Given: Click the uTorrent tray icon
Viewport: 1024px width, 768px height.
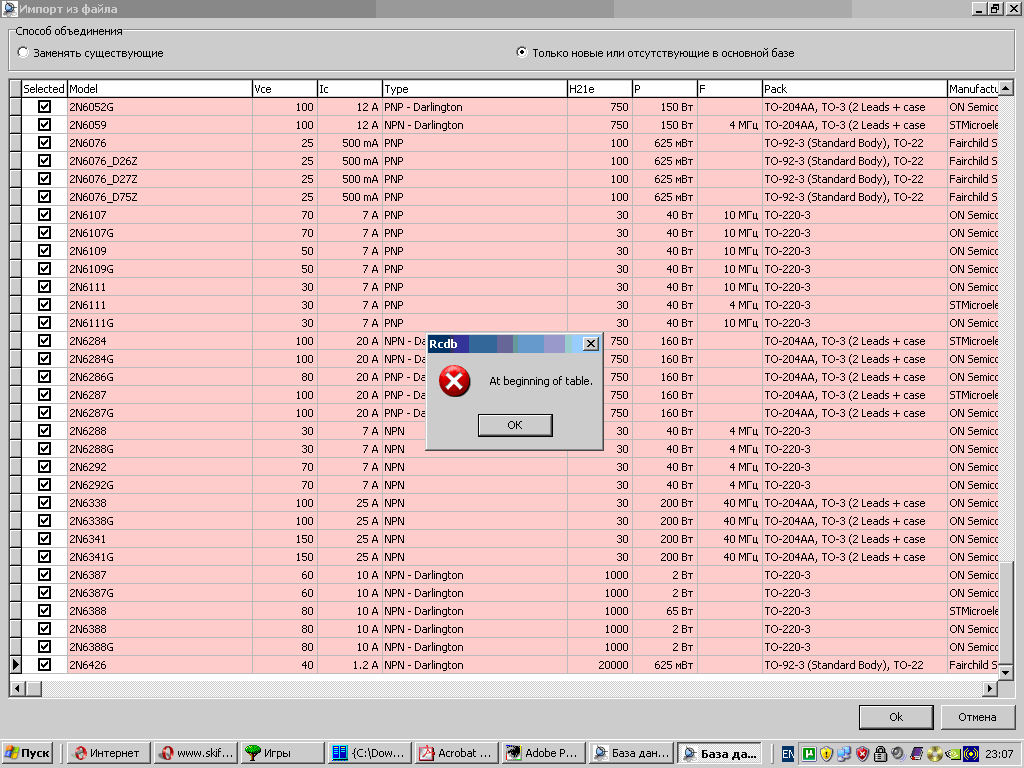Looking at the screenshot, I should (809, 754).
